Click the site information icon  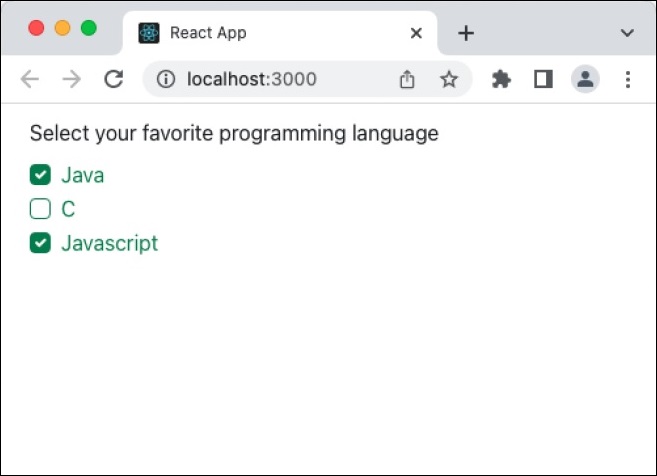[166, 79]
